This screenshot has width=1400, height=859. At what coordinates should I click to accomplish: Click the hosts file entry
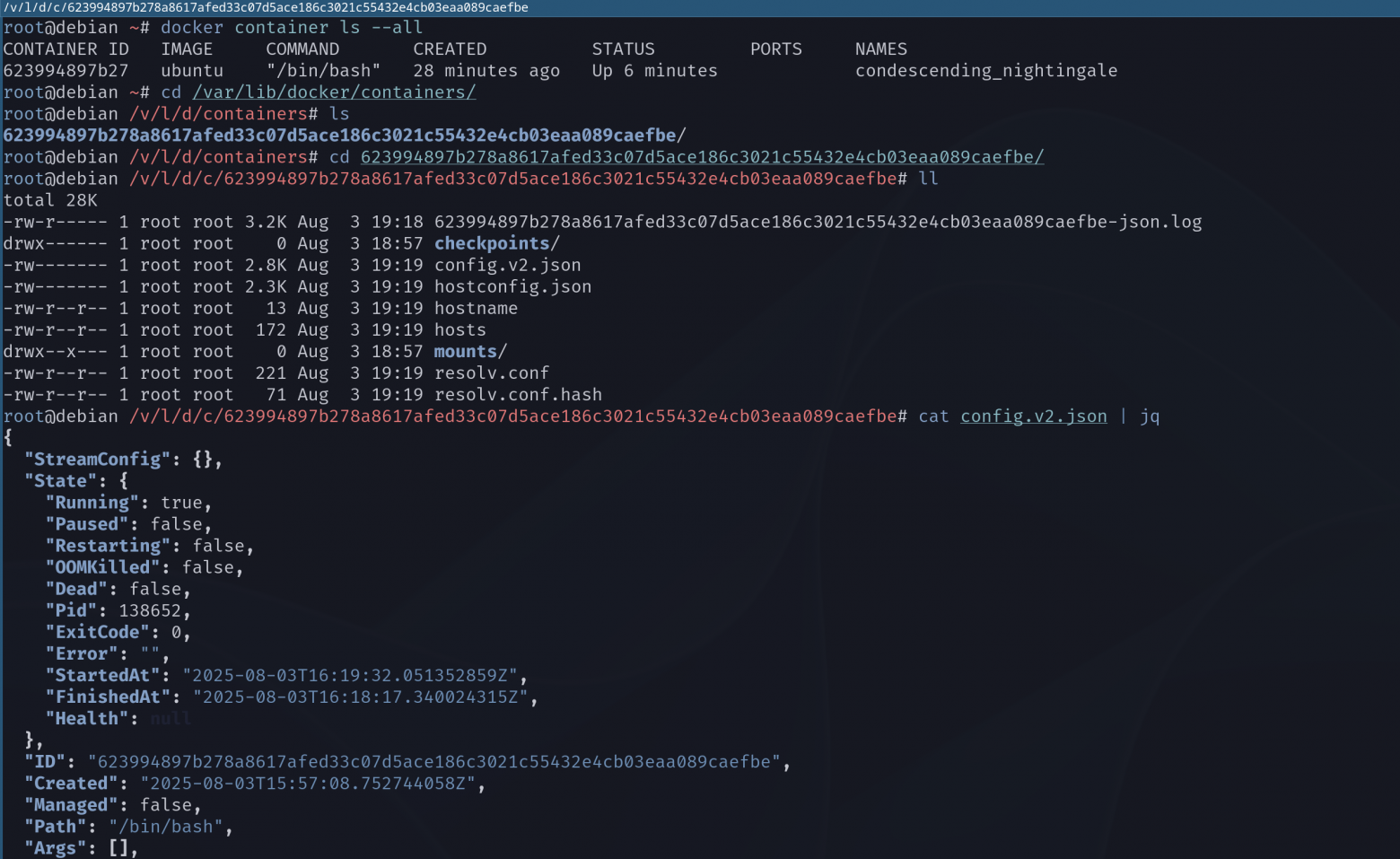pyautogui.click(x=460, y=329)
